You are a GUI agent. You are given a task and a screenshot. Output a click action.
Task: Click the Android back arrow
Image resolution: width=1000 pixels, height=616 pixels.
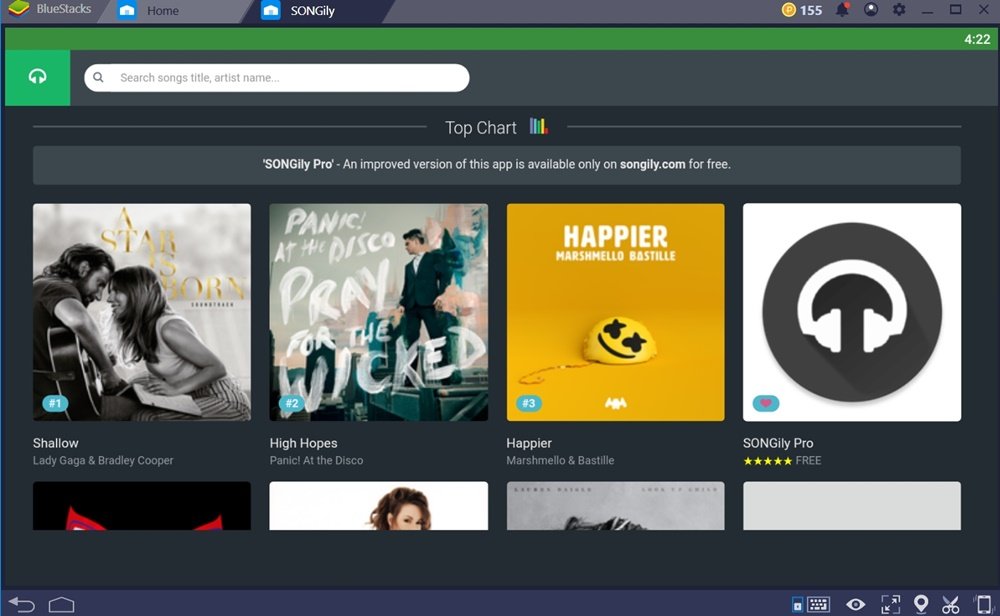point(22,604)
